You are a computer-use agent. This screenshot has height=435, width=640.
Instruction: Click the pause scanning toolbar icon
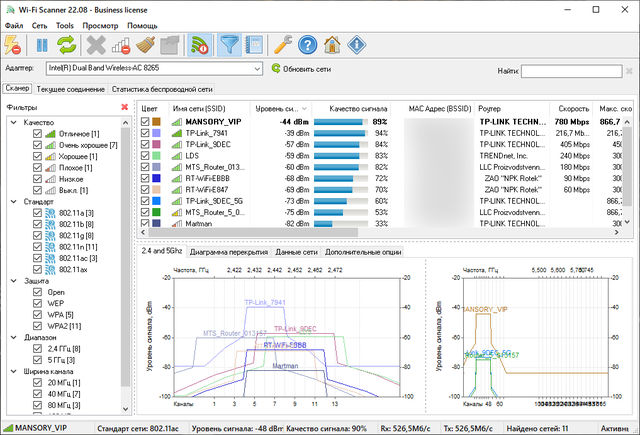point(42,44)
